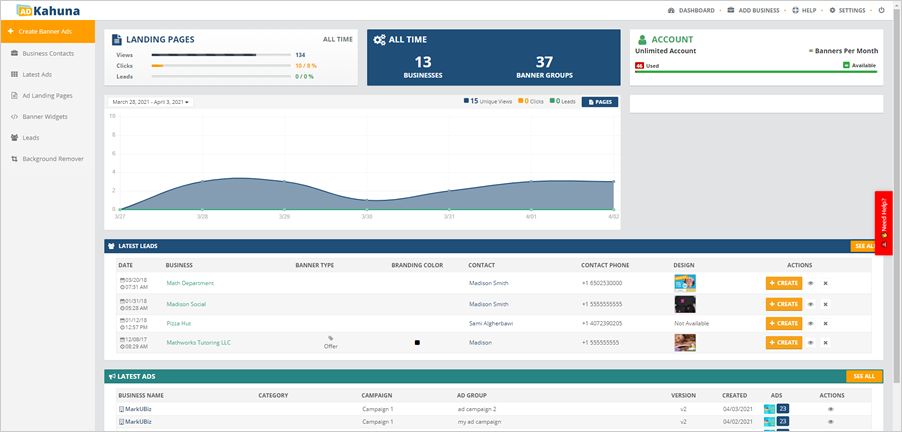Click See All in Latest Ads section
902x432 pixels.
click(x=863, y=376)
